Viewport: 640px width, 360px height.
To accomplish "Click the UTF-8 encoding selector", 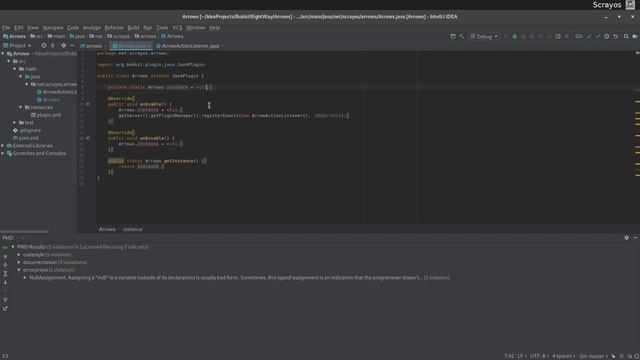I will point(538,356).
